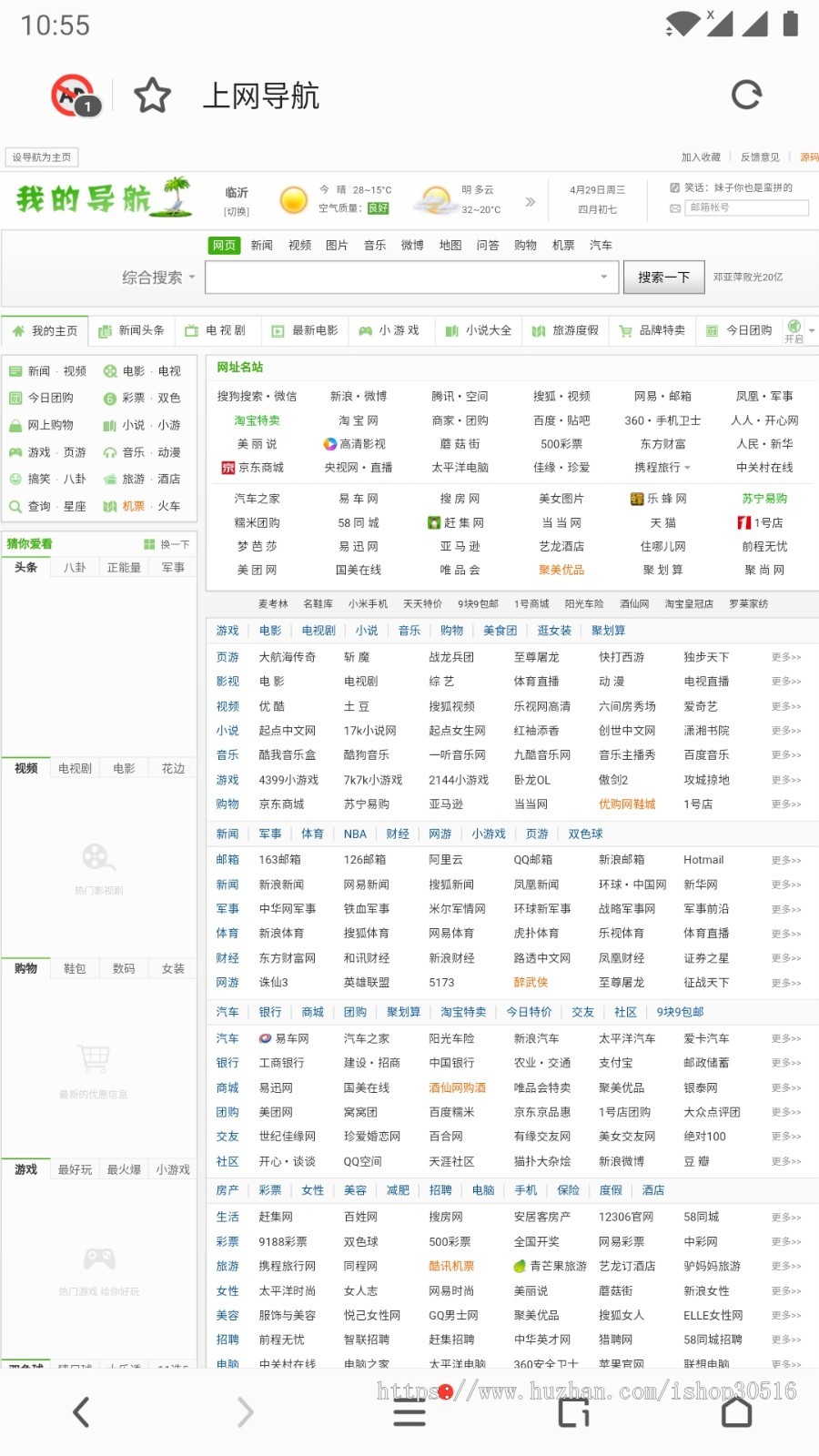Click the headphone icon beside 音乐
Screen dimensions: 819x1456
pyautogui.click(x=110, y=452)
